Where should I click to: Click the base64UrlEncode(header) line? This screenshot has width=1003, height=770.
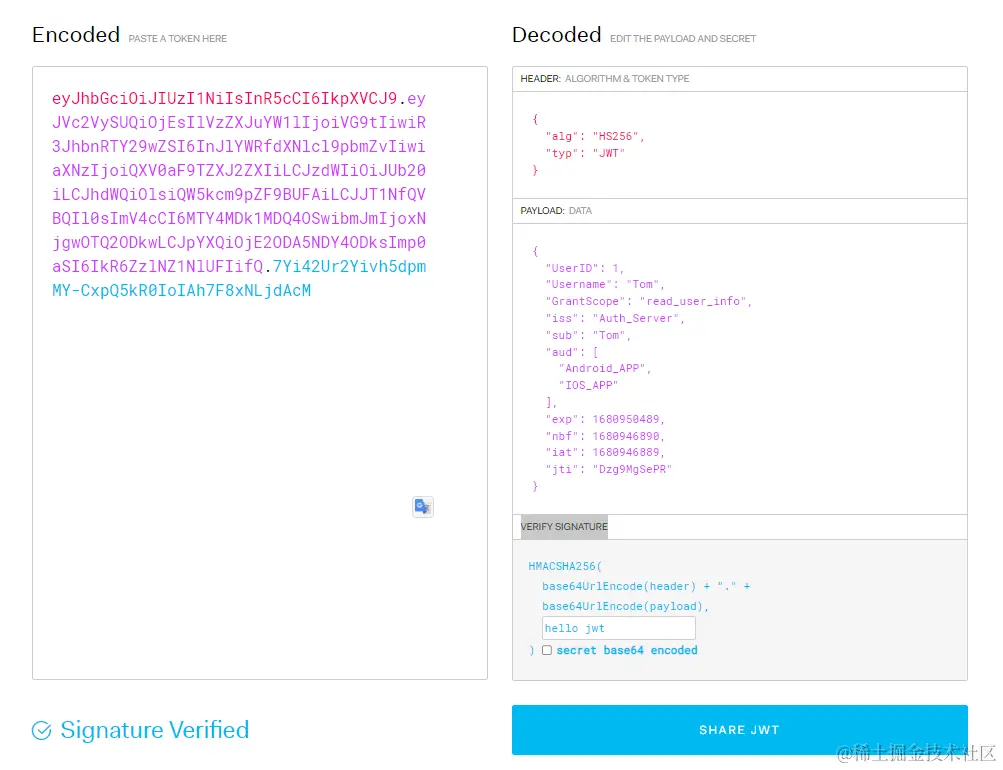(646, 586)
